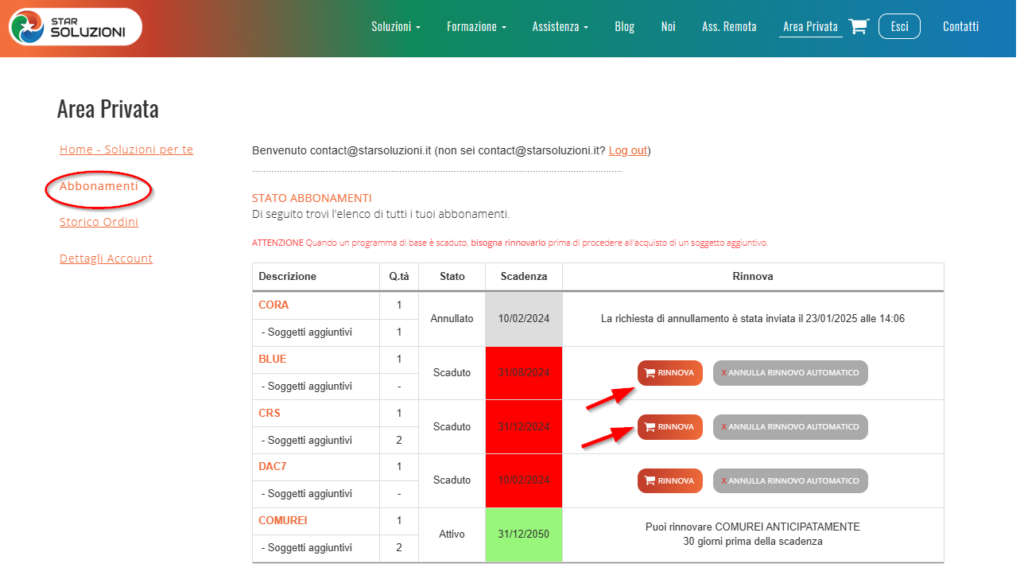Click the grey 10/02/2024 CORA expiry cell

pos(524,319)
